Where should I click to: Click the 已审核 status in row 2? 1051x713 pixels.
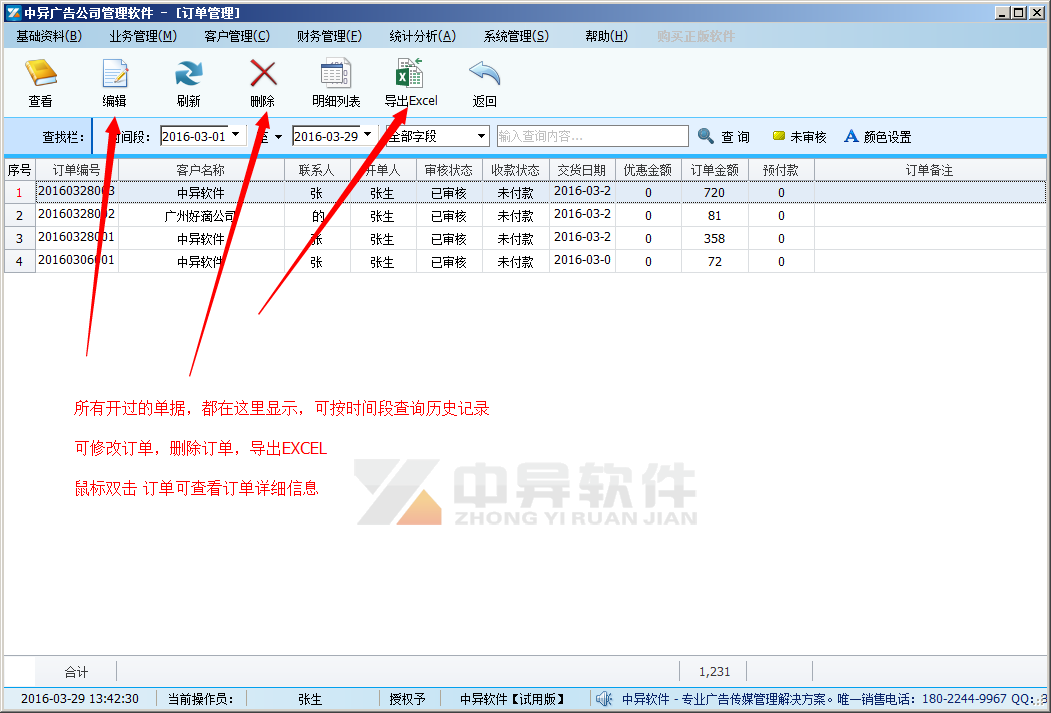tap(448, 216)
